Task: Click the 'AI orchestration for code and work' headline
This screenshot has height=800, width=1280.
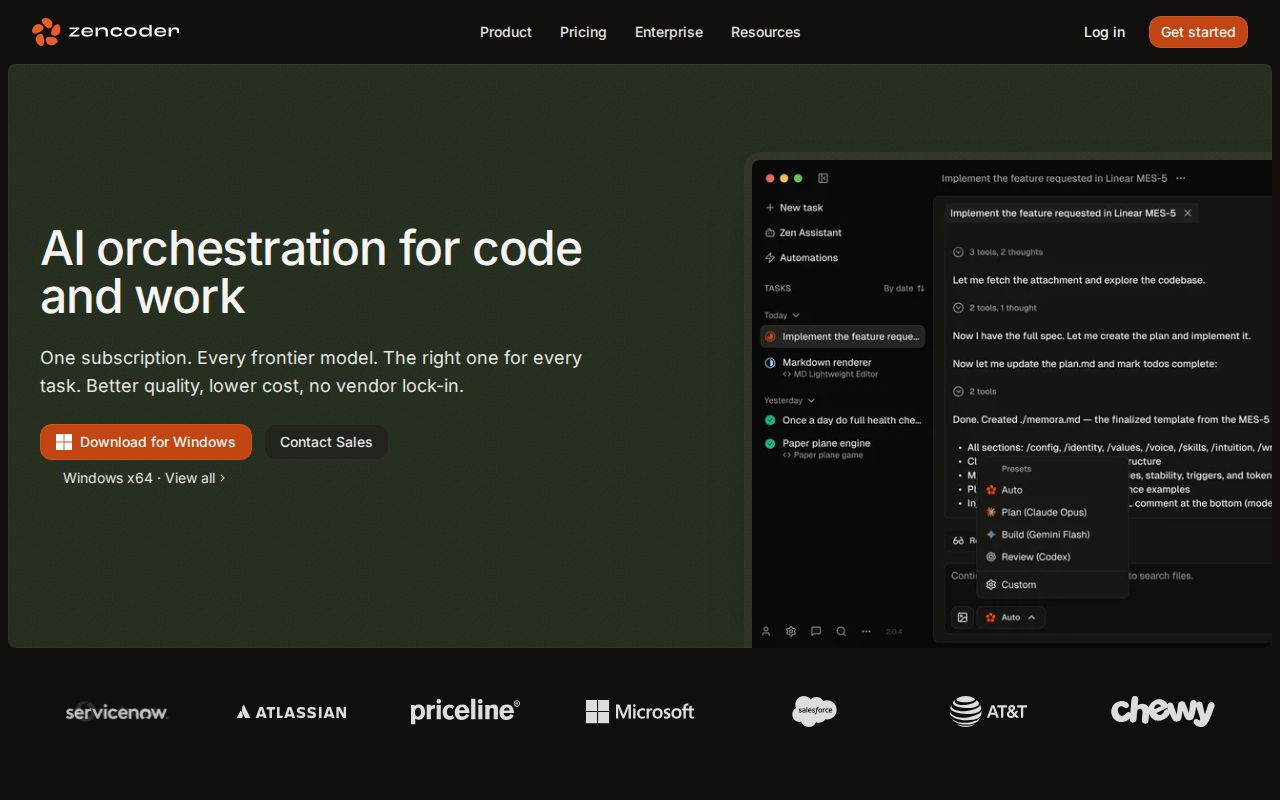Action: click(x=311, y=272)
